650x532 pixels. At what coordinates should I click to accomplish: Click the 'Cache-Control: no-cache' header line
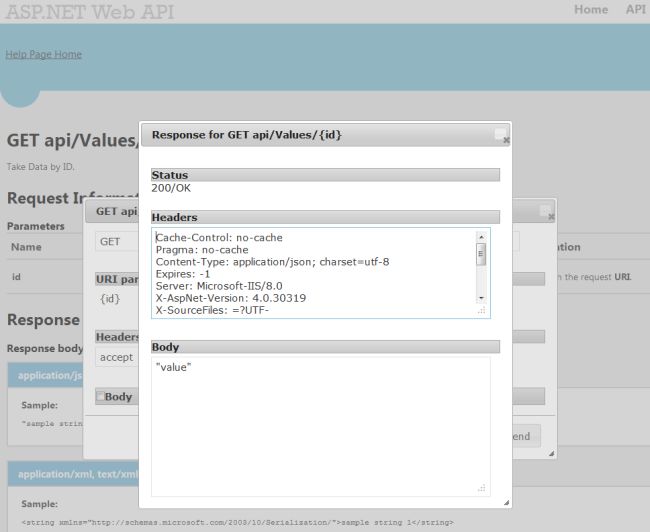[219, 238]
